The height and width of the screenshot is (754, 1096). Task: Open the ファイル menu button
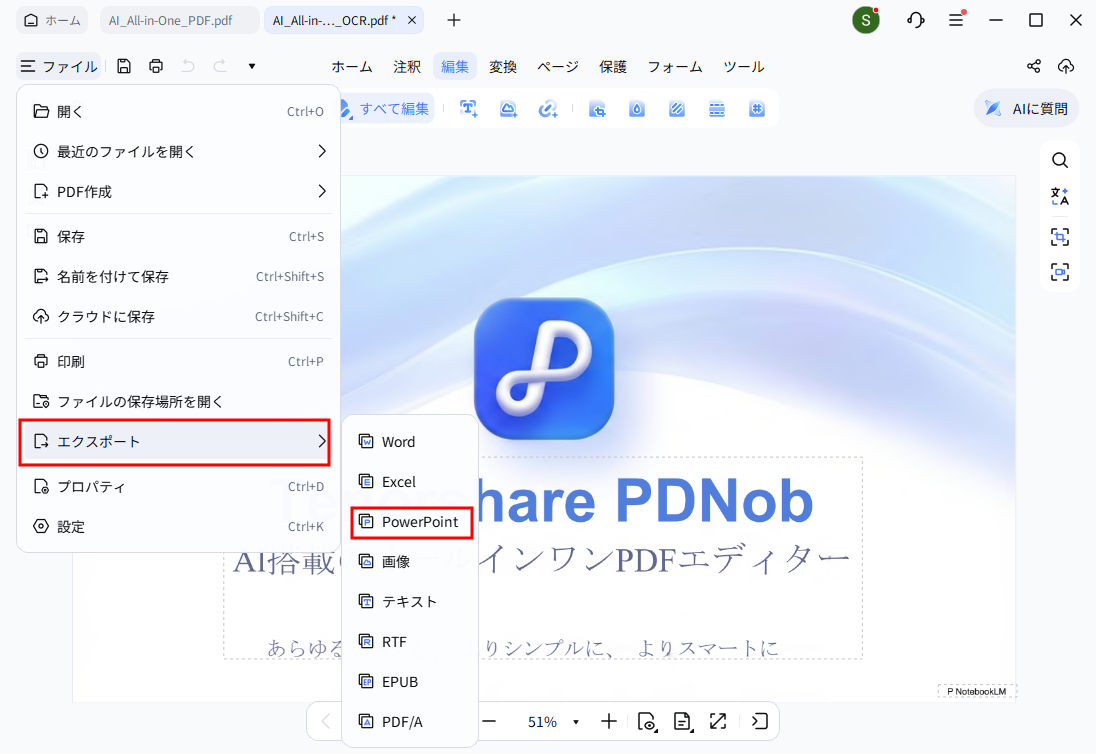click(59, 66)
